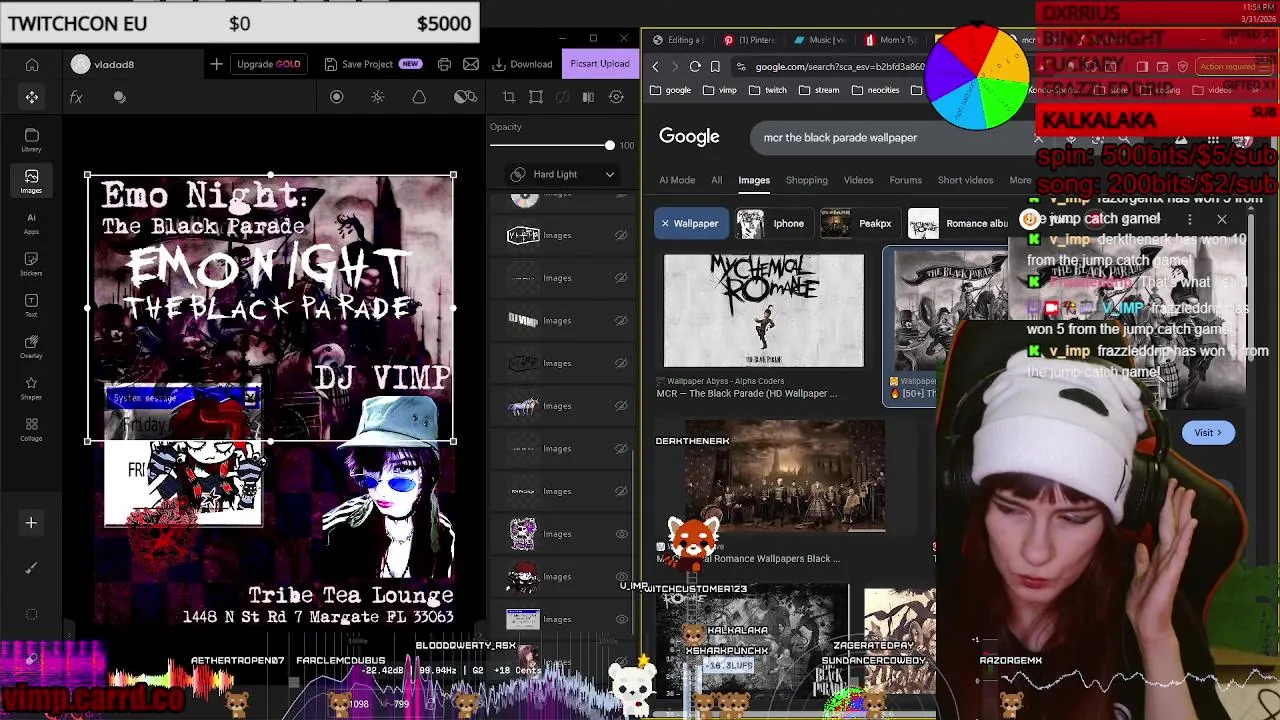Click the rotate refresh tool icon
The image size is (1280, 720).
(616, 97)
